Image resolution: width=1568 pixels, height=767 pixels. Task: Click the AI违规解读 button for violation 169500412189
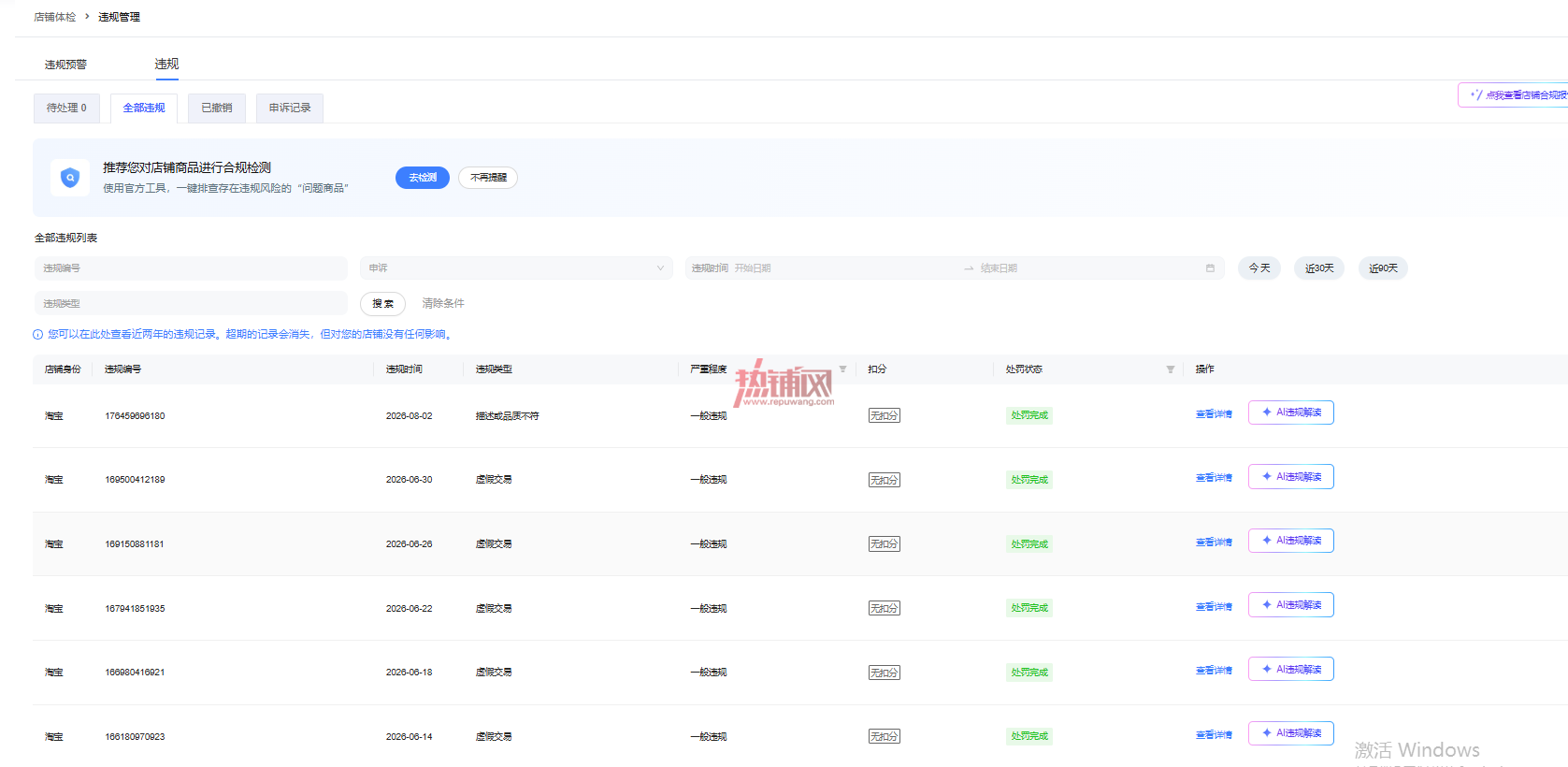point(1291,477)
